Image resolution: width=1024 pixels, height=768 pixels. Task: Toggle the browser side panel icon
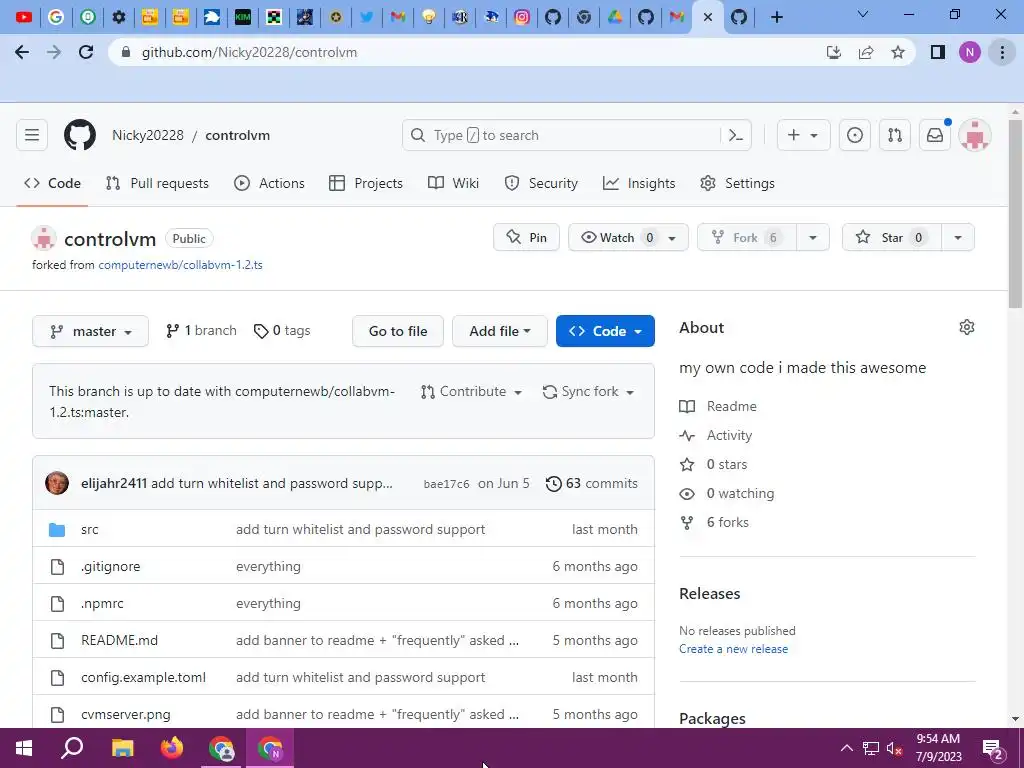[938, 52]
